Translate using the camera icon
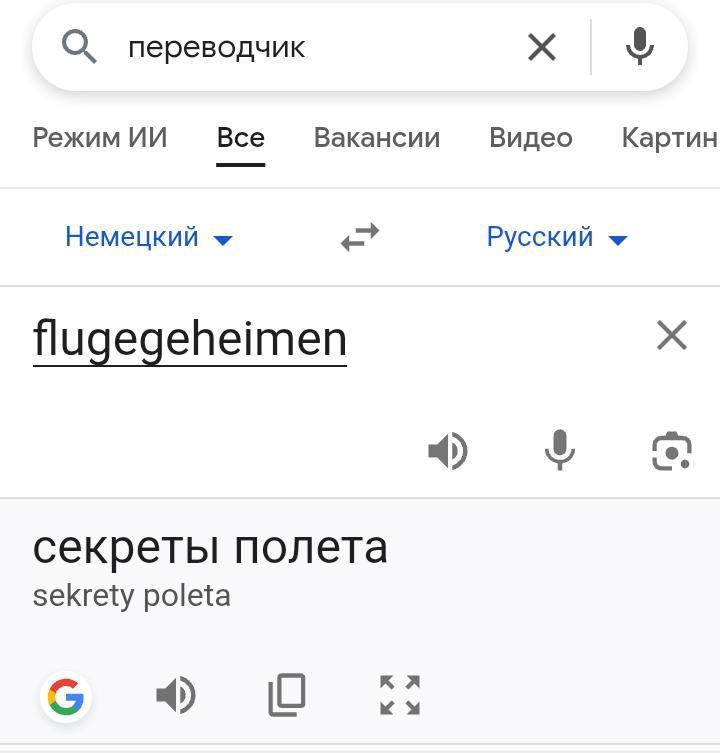 tap(672, 451)
